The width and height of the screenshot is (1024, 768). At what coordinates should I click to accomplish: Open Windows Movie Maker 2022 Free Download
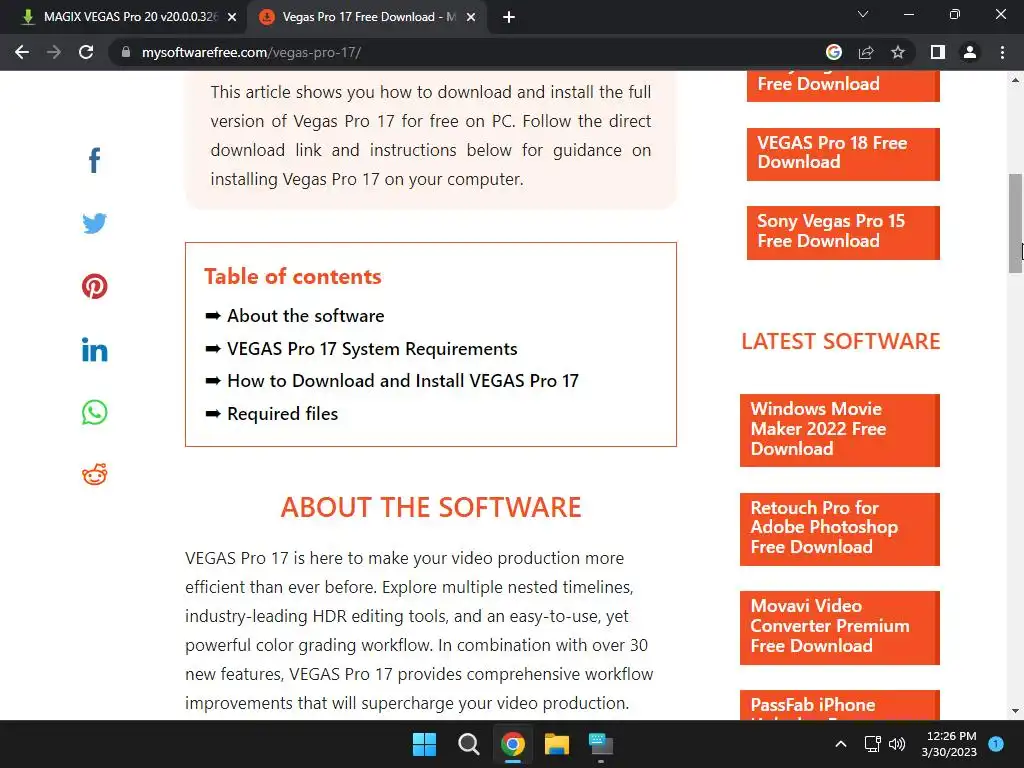(840, 430)
